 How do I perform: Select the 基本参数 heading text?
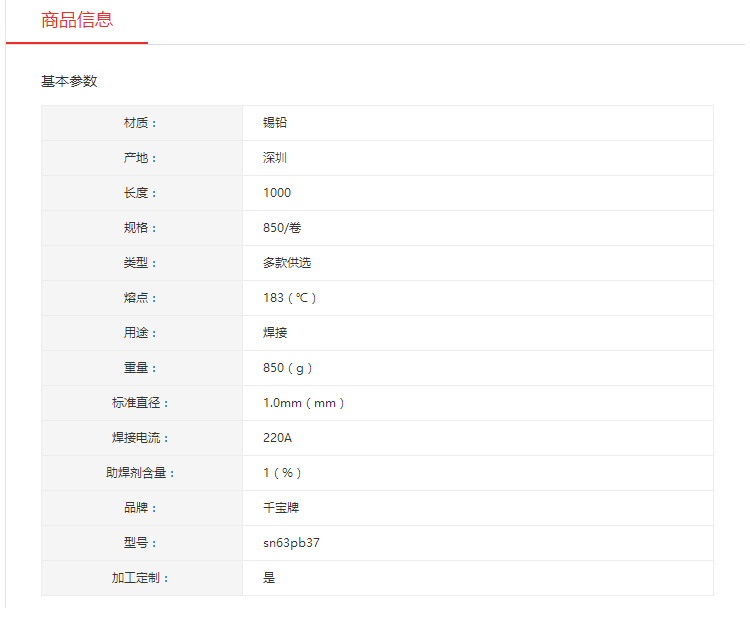pyautogui.click(x=69, y=81)
